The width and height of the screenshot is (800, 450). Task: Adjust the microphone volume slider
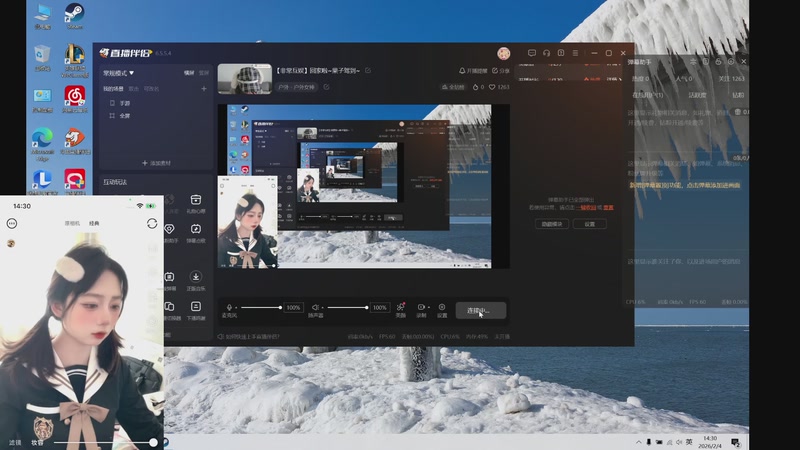[261, 307]
